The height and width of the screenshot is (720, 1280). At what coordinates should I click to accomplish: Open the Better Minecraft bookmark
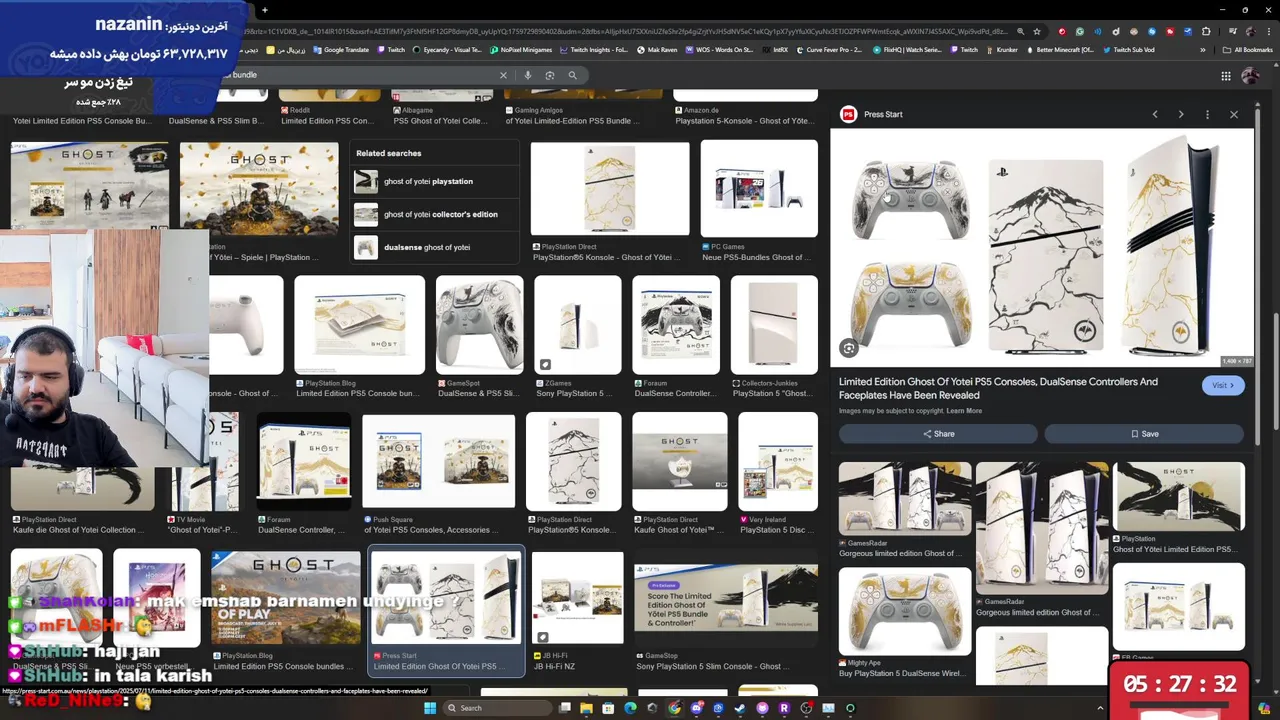click(1059, 50)
